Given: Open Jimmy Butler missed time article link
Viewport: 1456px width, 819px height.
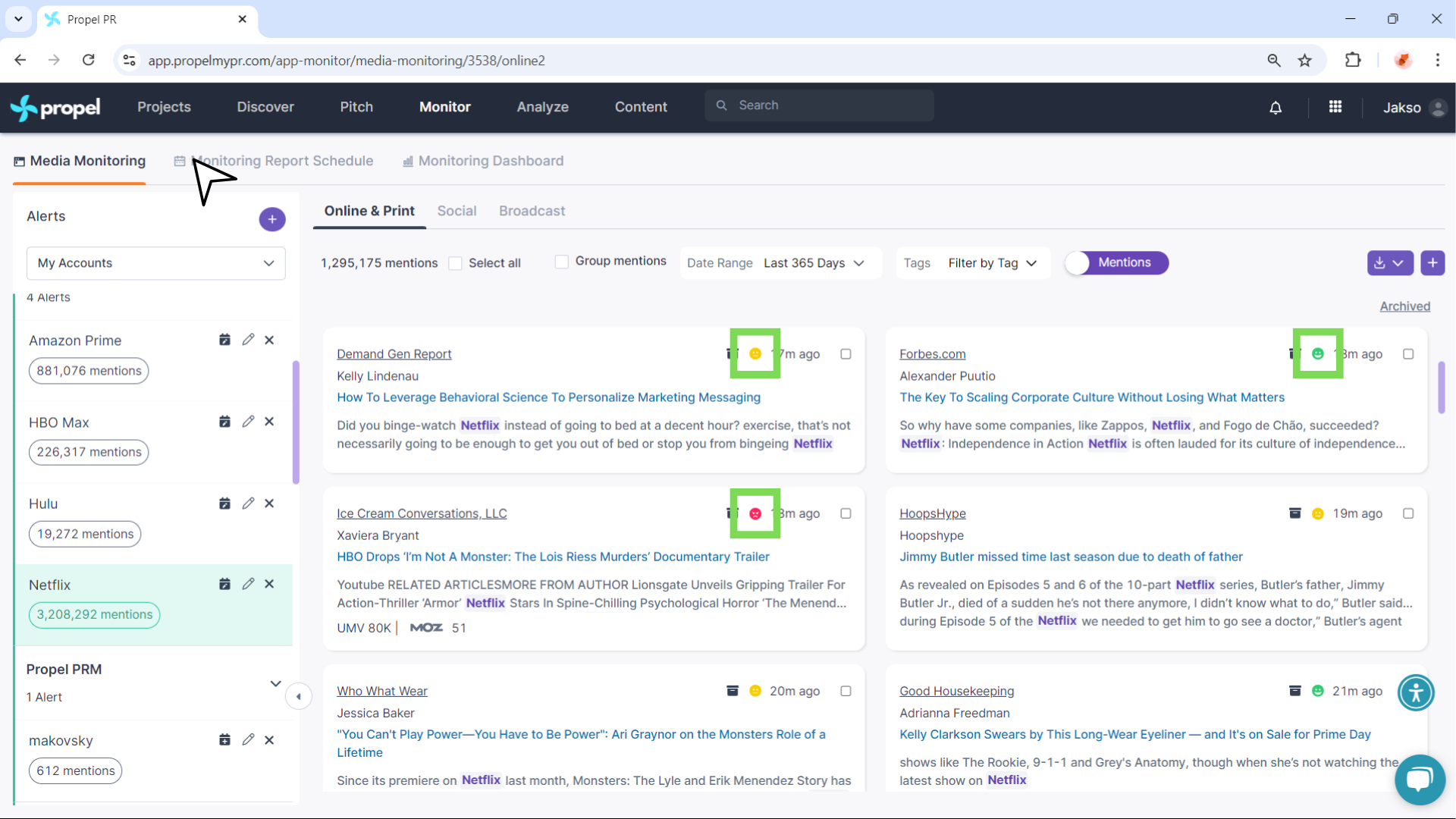Looking at the screenshot, I should click(1071, 557).
